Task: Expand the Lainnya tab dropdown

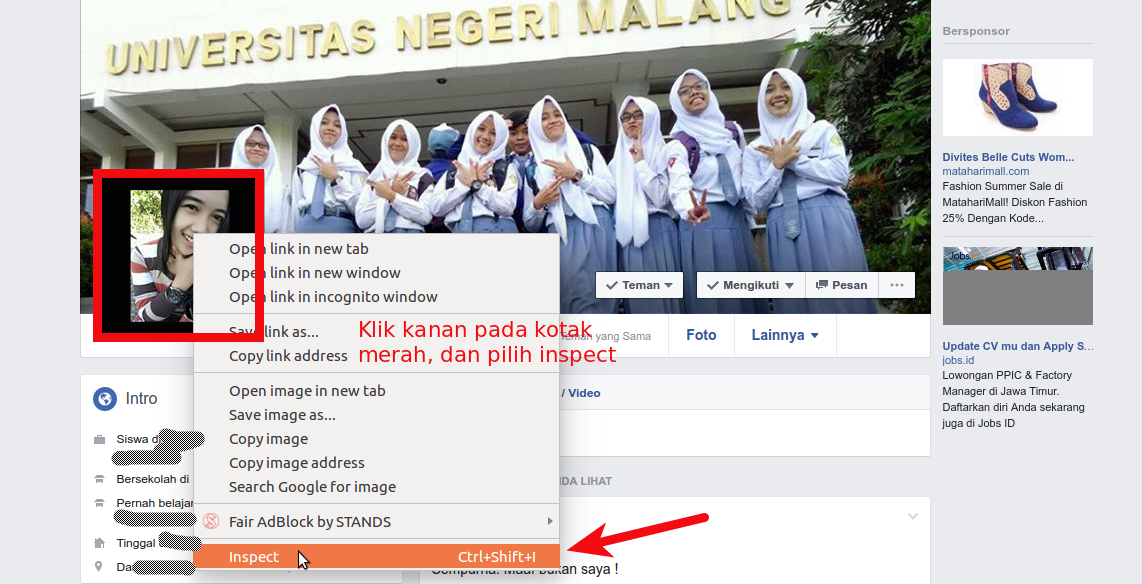Action: coord(785,335)
